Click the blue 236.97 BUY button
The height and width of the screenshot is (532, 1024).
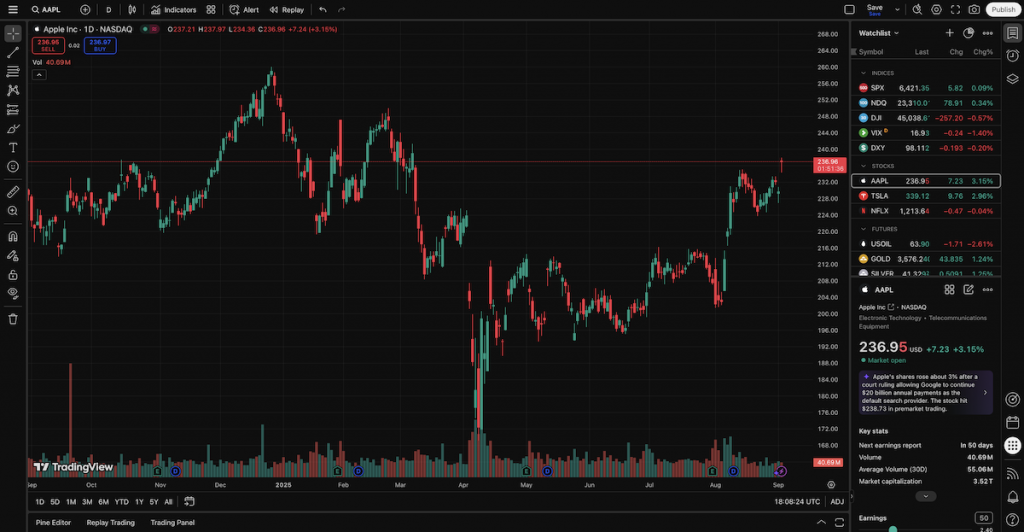(x=100, y=45)
